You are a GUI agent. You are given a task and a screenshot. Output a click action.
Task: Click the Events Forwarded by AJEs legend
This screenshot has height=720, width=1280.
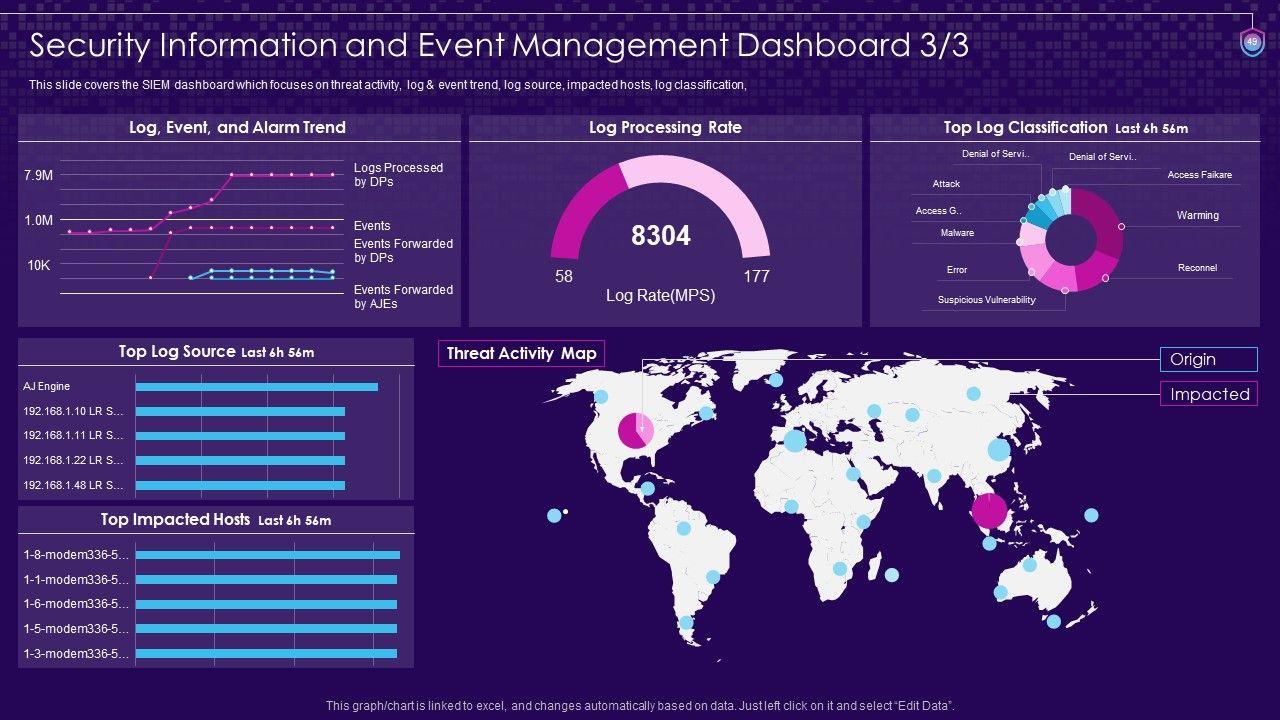[403, 297]
